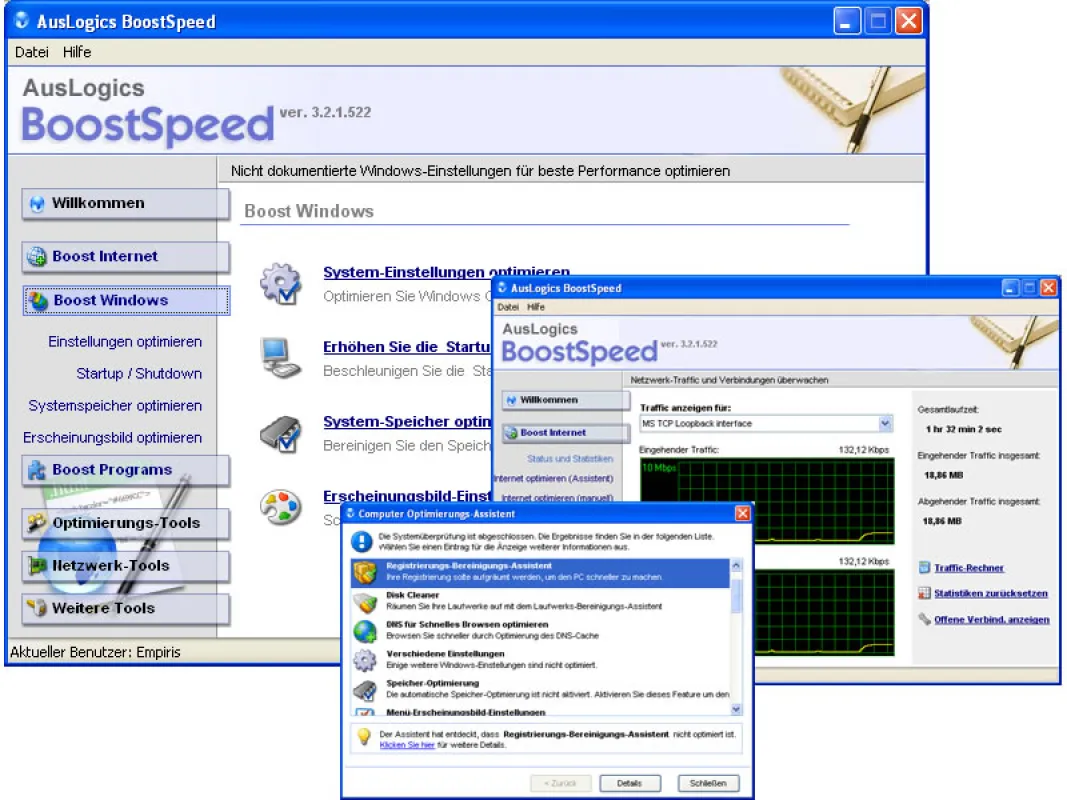Open Hilfe menu in second BoostSpeed window
Image resolution: width=1067 pixels, height=800 pixels.
pos(536,307)
